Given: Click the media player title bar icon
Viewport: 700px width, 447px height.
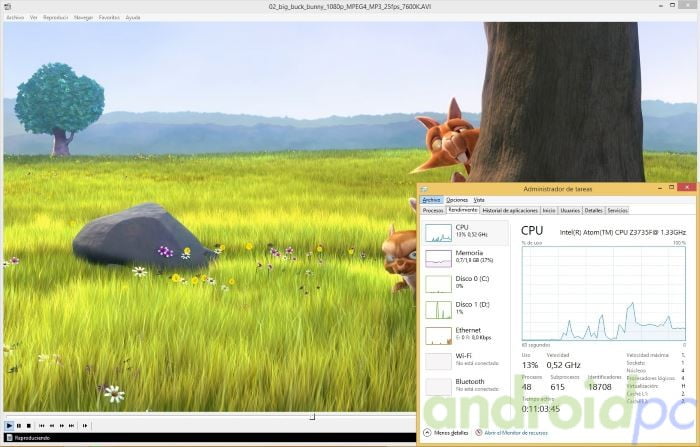Looking at the screenshot, I should pos(7,6).
